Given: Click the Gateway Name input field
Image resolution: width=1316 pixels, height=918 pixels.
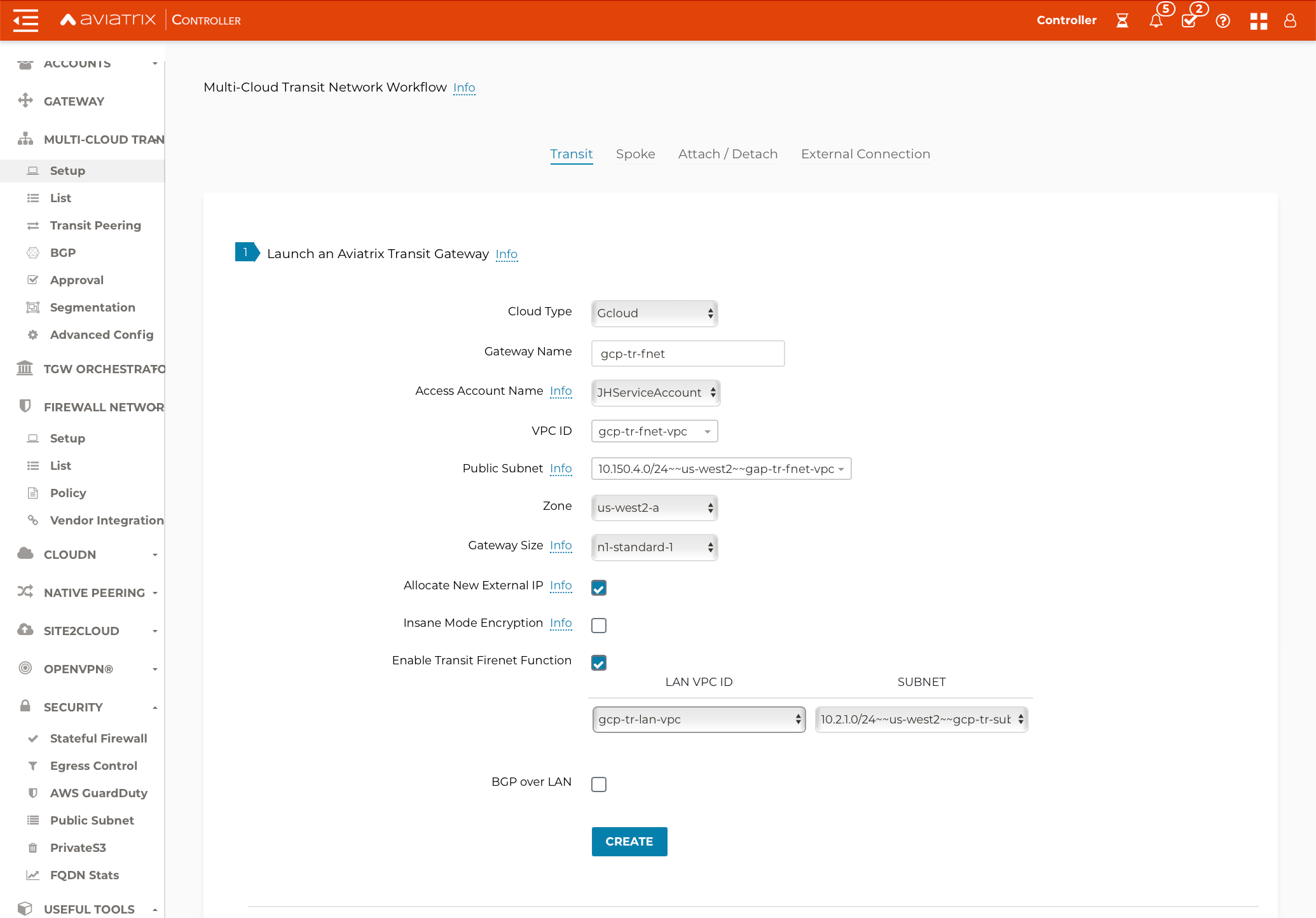Looking at the screenshot, I should click(687, 353).
